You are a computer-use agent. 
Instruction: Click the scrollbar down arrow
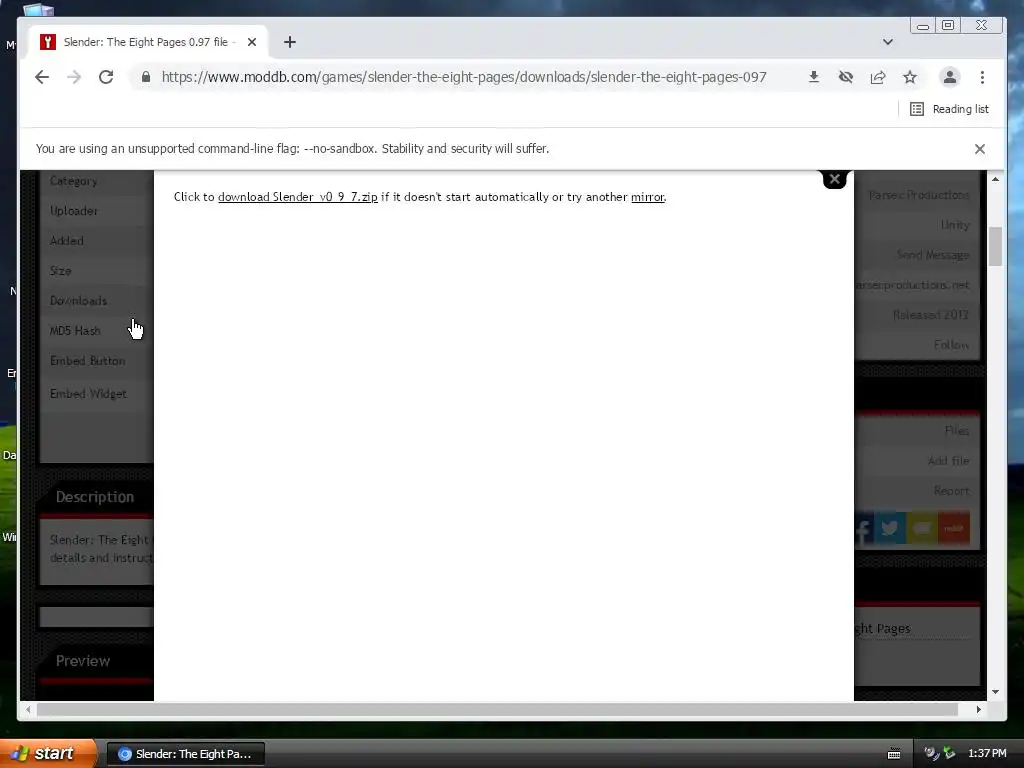[995, 692]
